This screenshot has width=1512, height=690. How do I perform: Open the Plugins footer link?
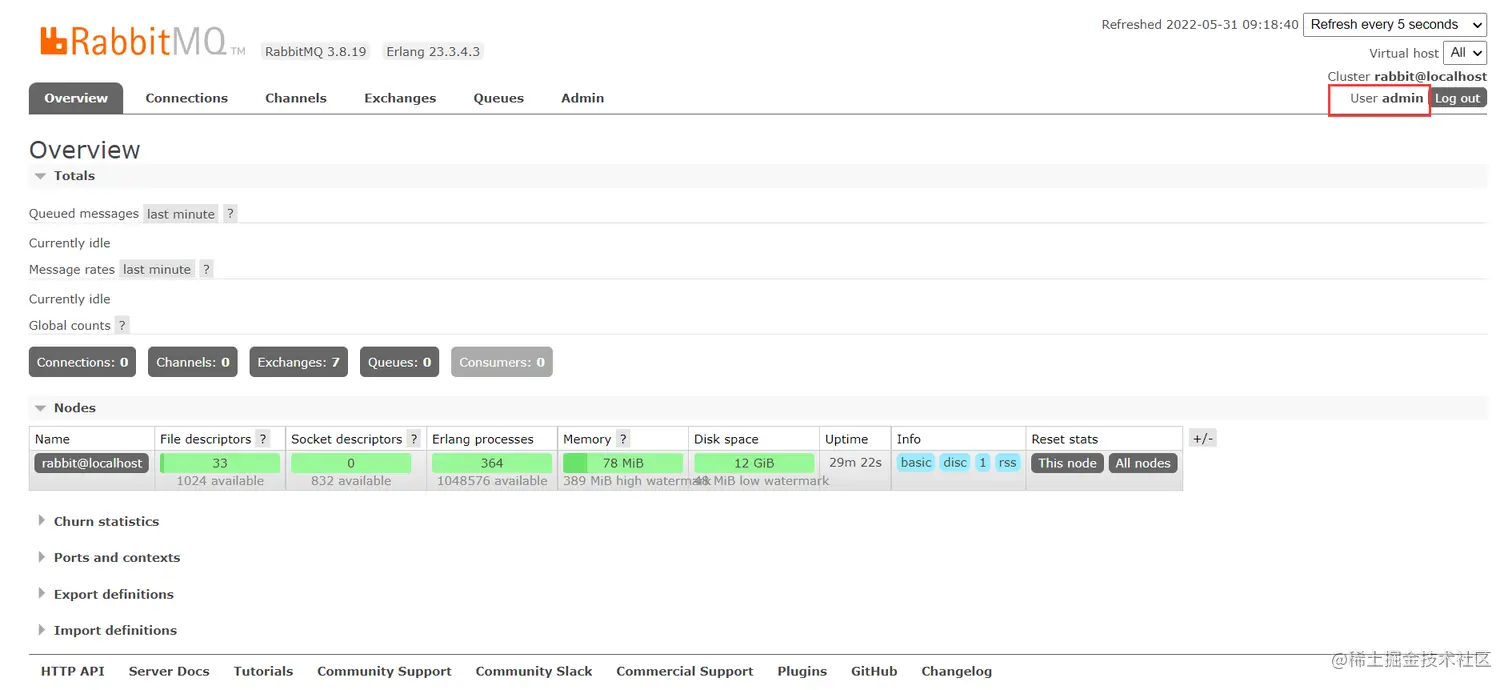pos(802,671)
